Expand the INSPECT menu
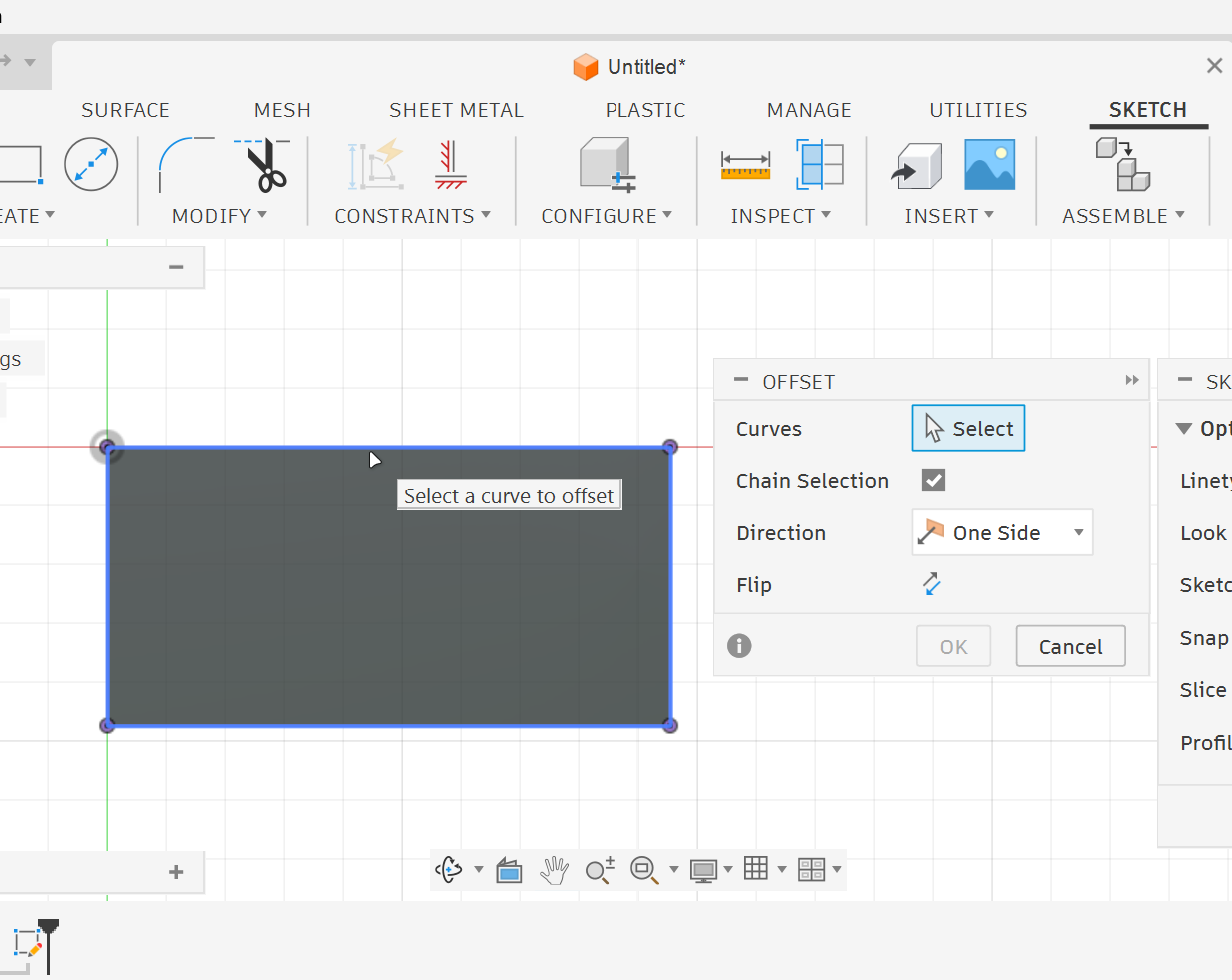The image size is (1232, 980). (780, 216)
